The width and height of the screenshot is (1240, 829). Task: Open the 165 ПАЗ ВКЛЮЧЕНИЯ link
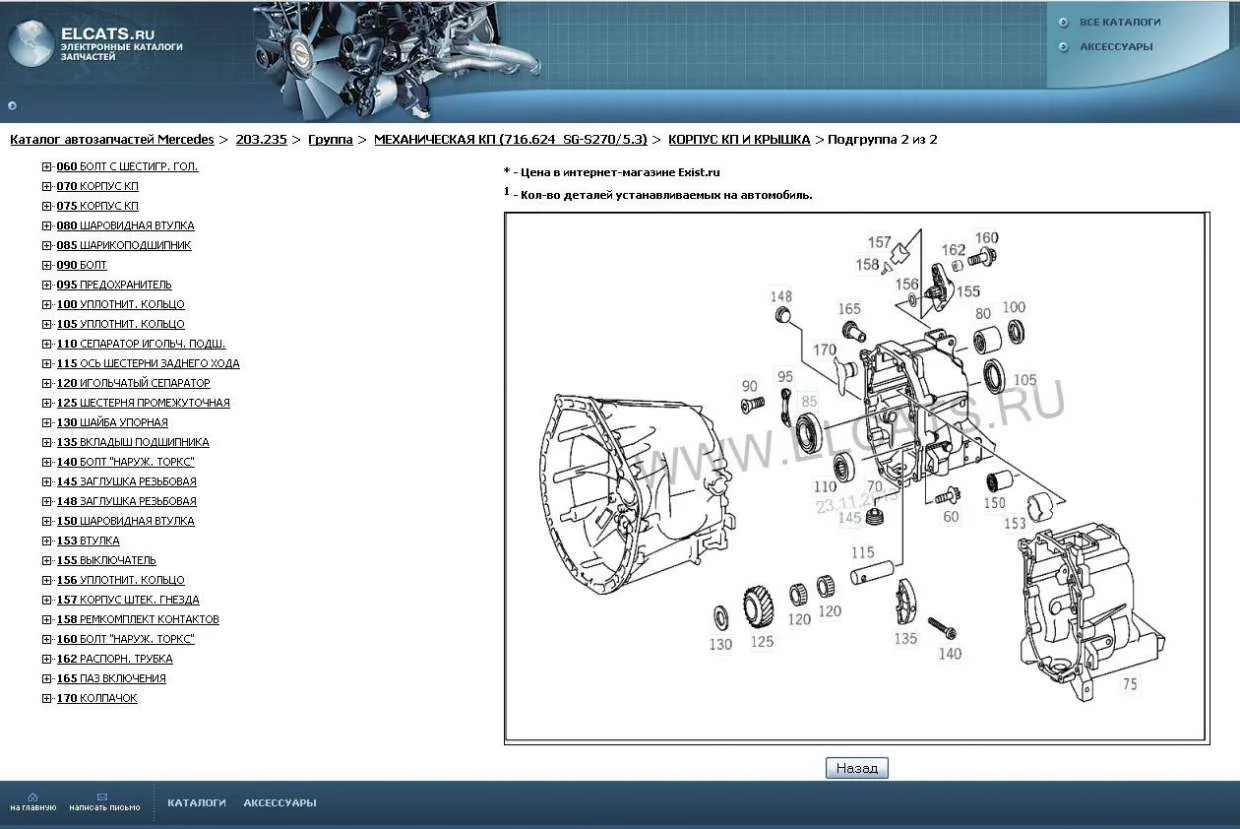pyautogui.click(x=112, y=678)
